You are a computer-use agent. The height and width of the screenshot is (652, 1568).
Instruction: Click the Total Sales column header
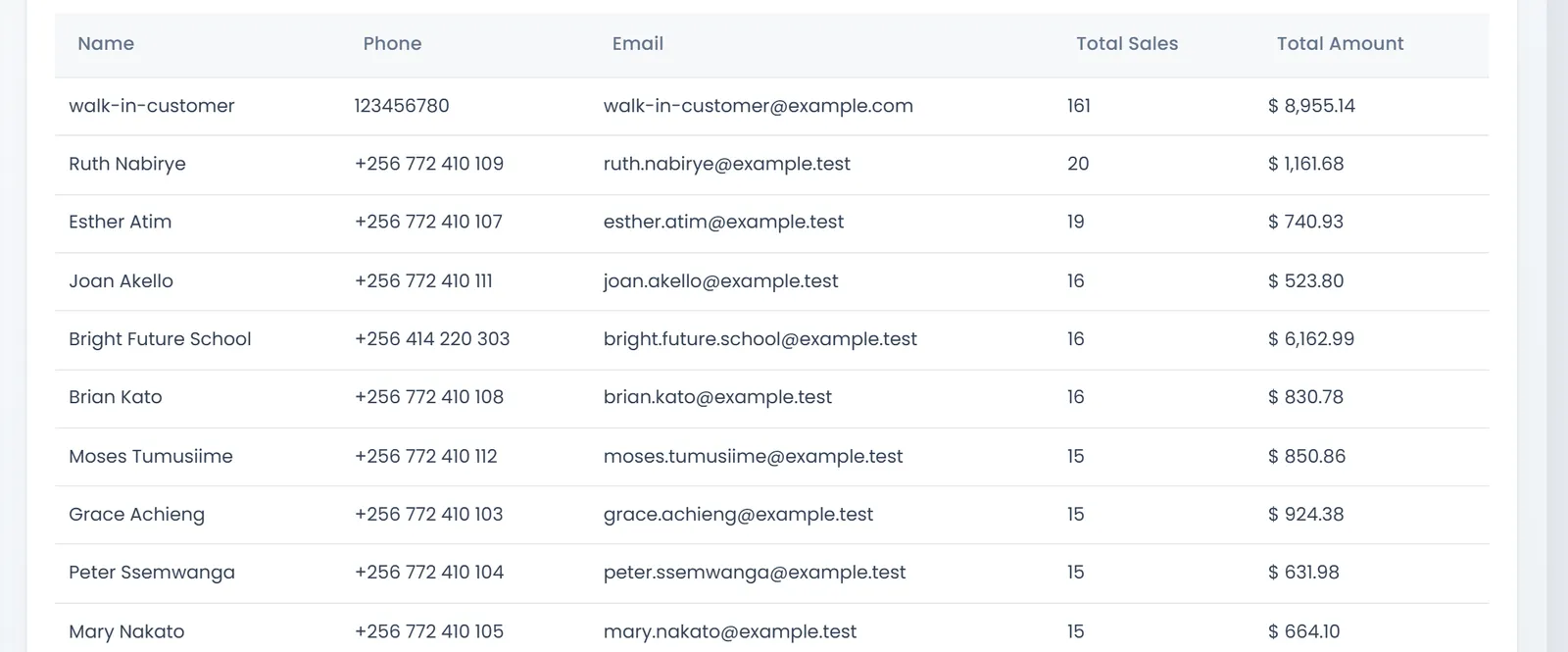[1127, 43]
